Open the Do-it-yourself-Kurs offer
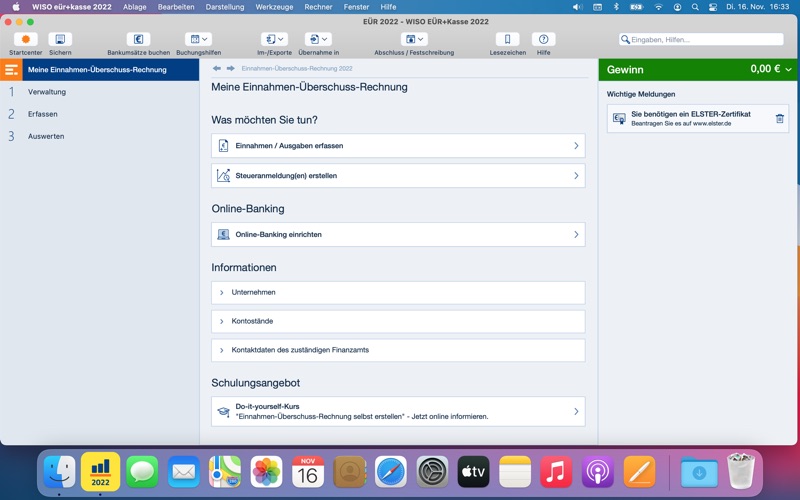Screen dimensions: 800x500 tap(398, 411)
